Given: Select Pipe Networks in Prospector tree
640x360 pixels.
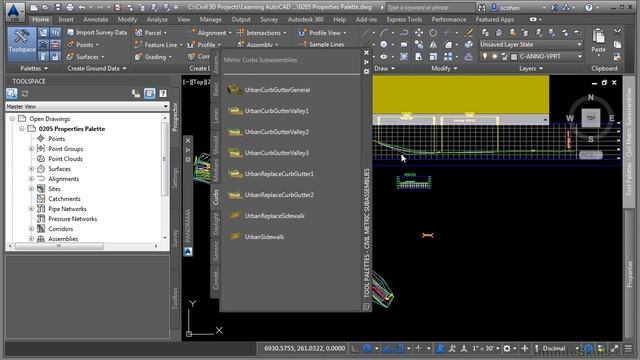Looking at the screenshot, I should coord(67,209).
